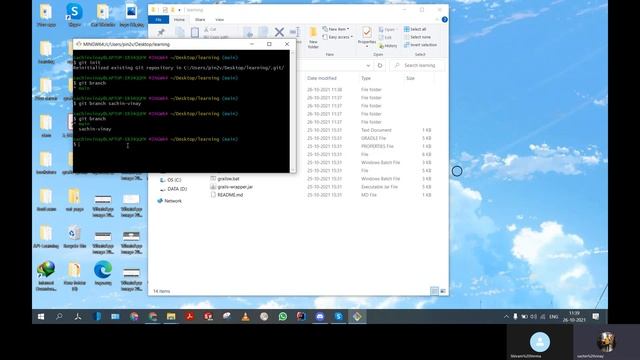
Task: Click the Pin to Quick access icon
Action: [x=161, y=32]
